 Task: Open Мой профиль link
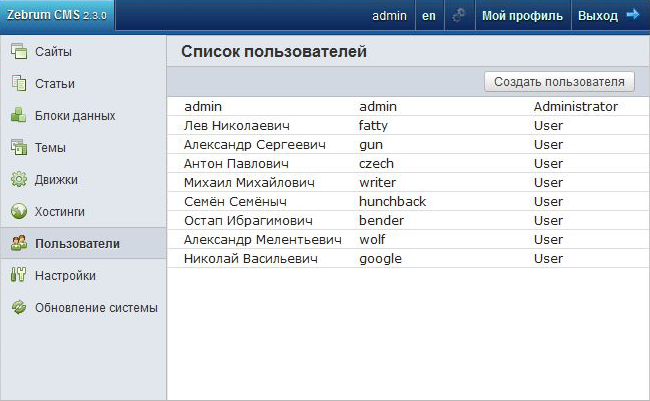click(x=522, y=16)
